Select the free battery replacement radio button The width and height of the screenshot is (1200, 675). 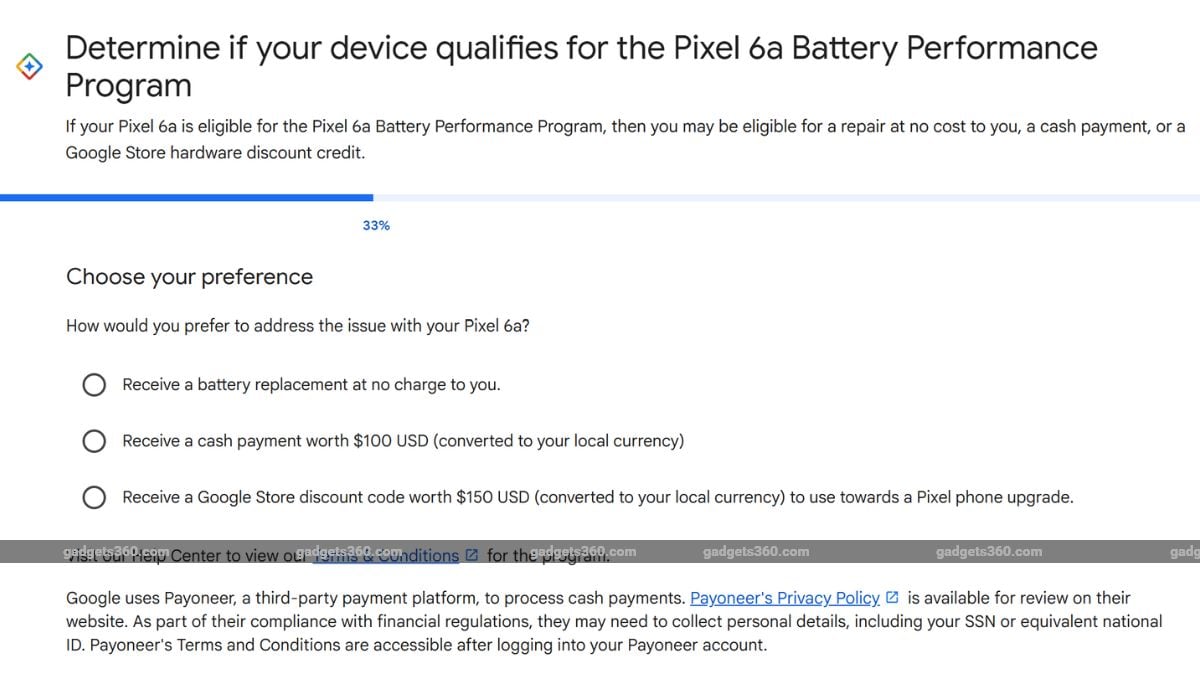tap(94, 385)
